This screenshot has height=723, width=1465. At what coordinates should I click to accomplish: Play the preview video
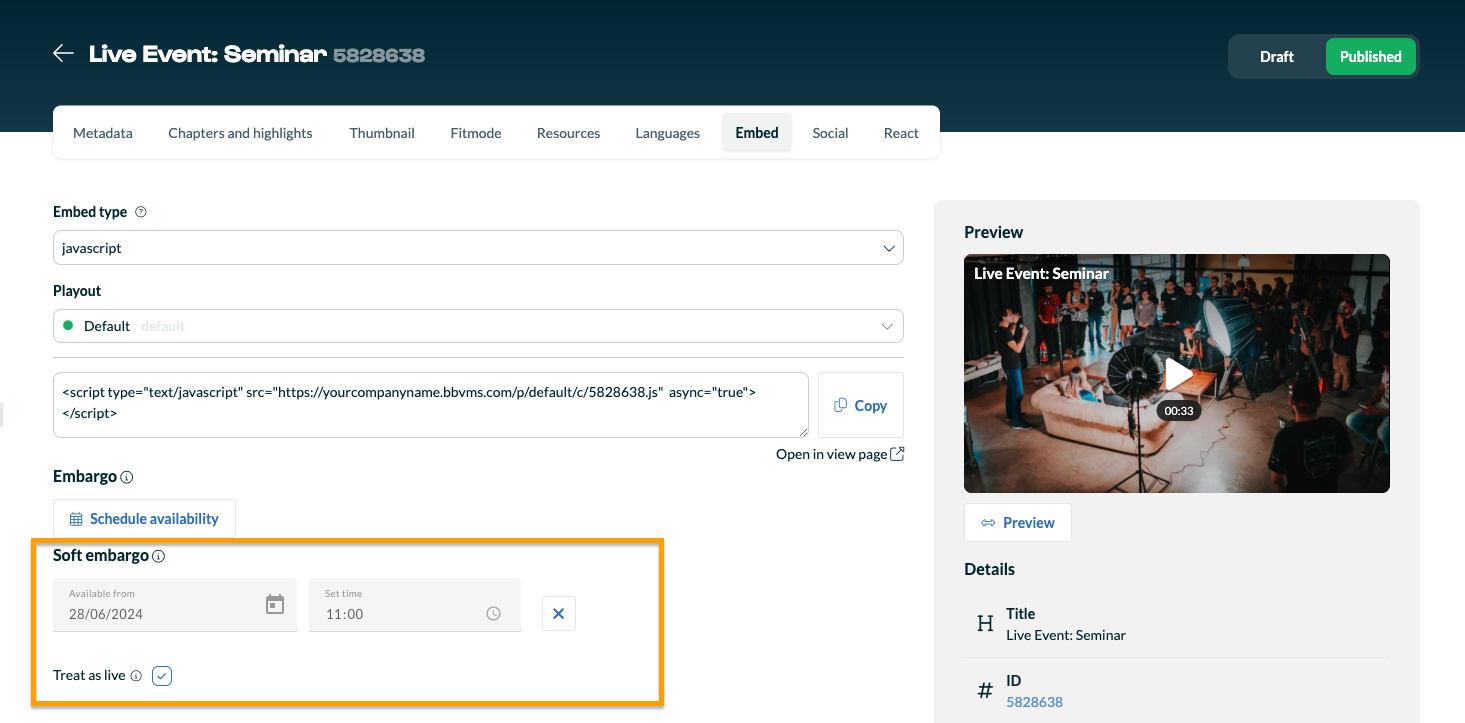point(1179,374)
